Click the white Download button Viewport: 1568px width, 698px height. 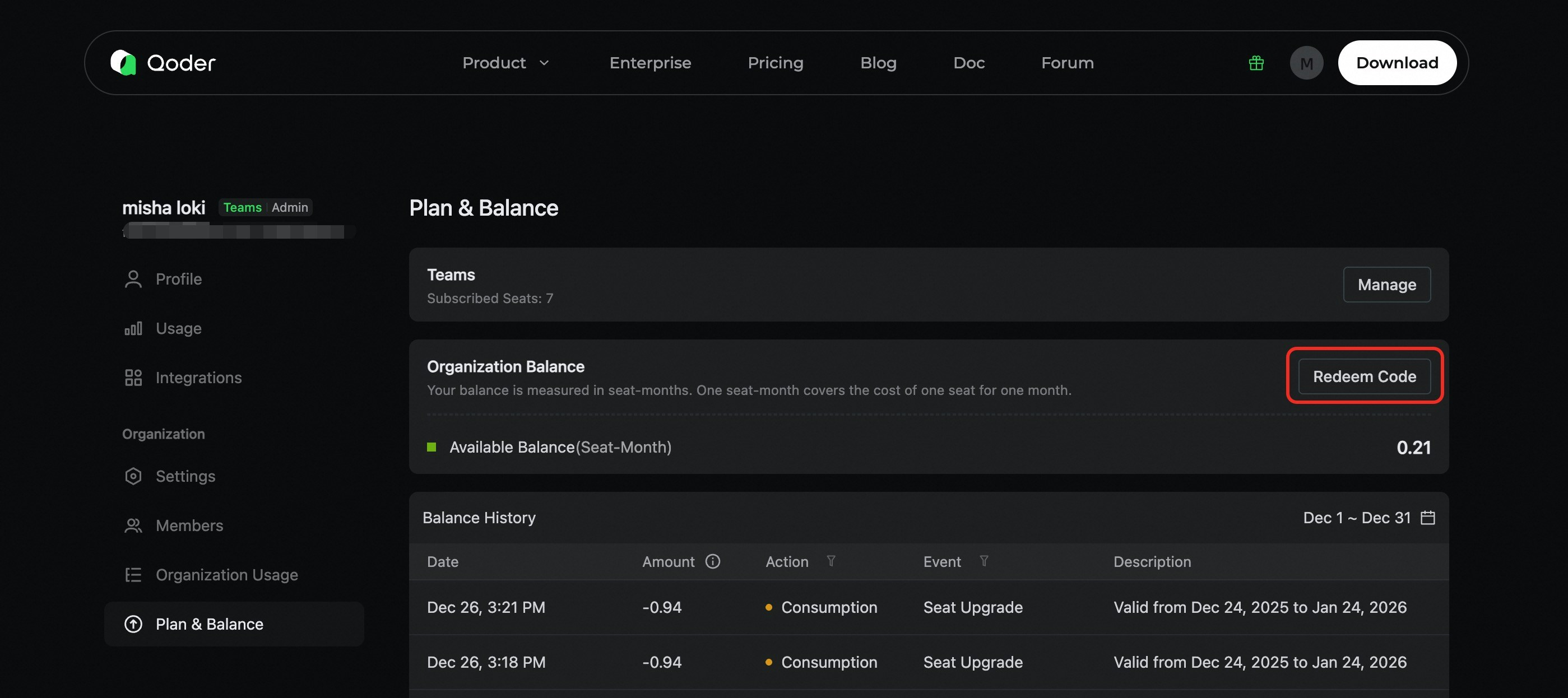pyautogui.click(x=1397, y=63)
